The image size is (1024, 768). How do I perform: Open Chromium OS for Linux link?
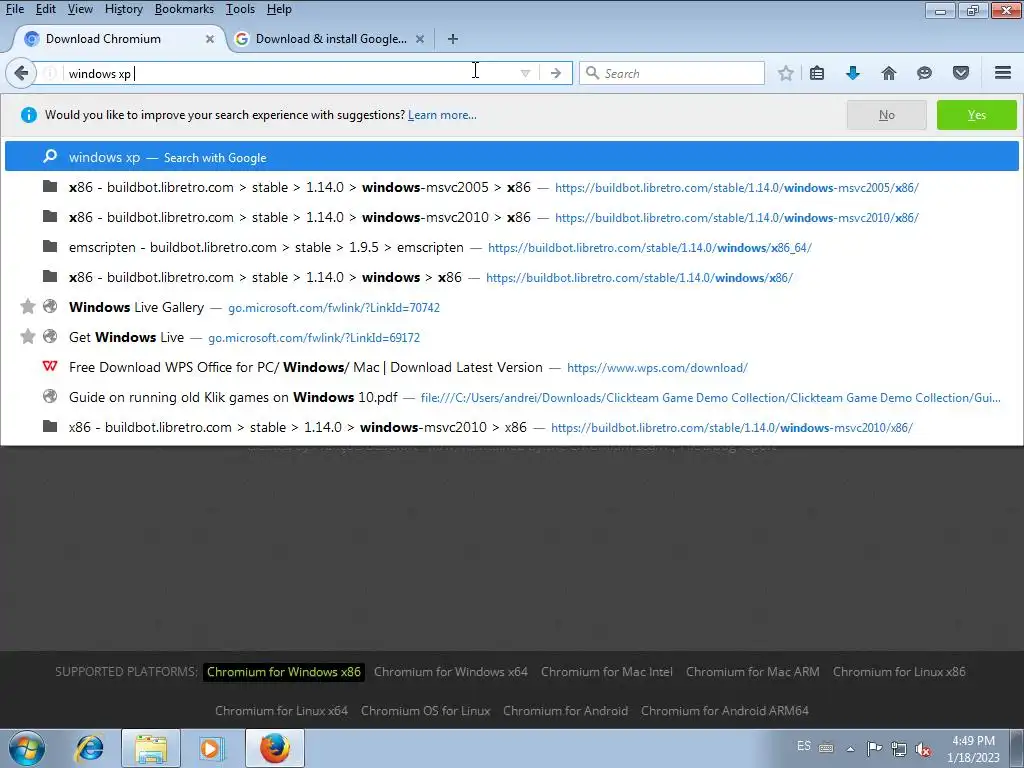click(426, 711)
